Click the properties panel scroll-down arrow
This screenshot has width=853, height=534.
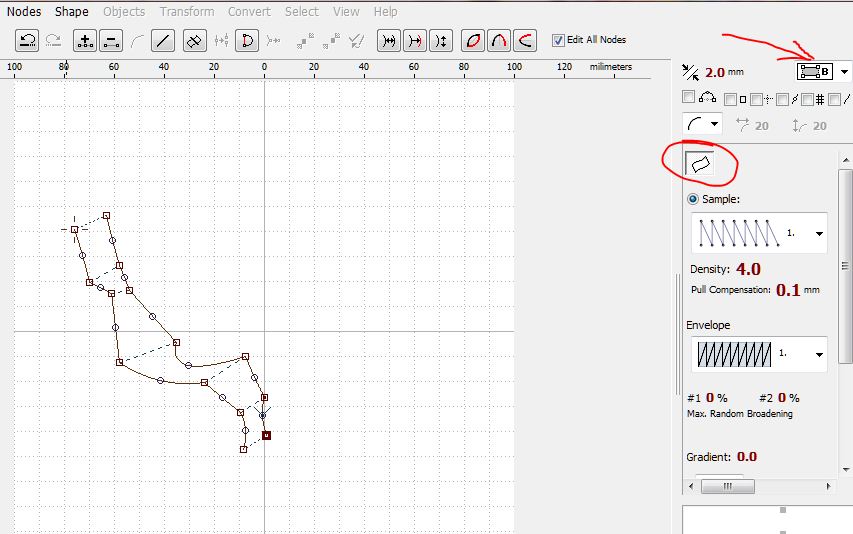tap(846, 469)
